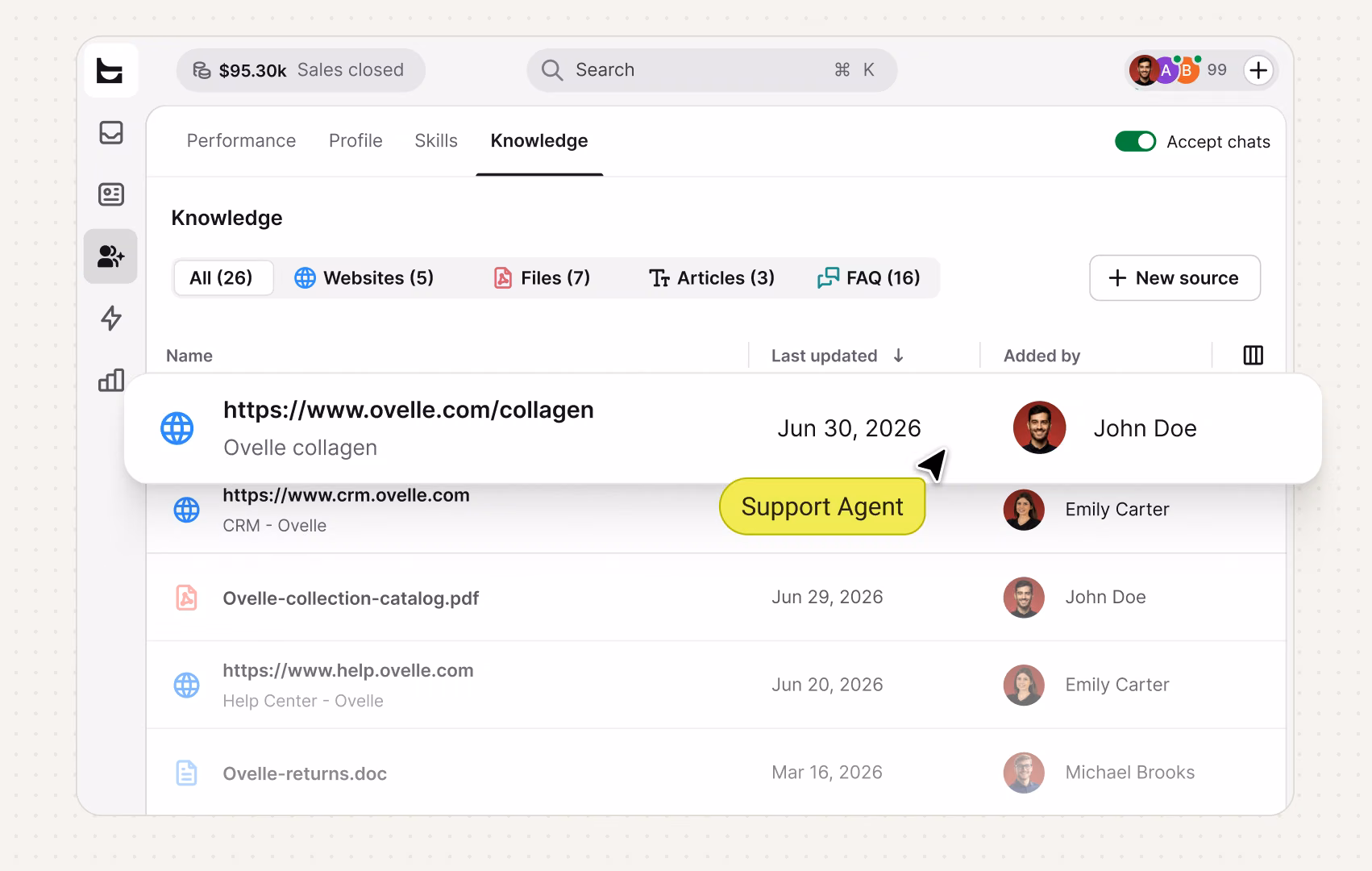
Task: Open https://www.help.ovelle.com source
Action: pos(348,670)
